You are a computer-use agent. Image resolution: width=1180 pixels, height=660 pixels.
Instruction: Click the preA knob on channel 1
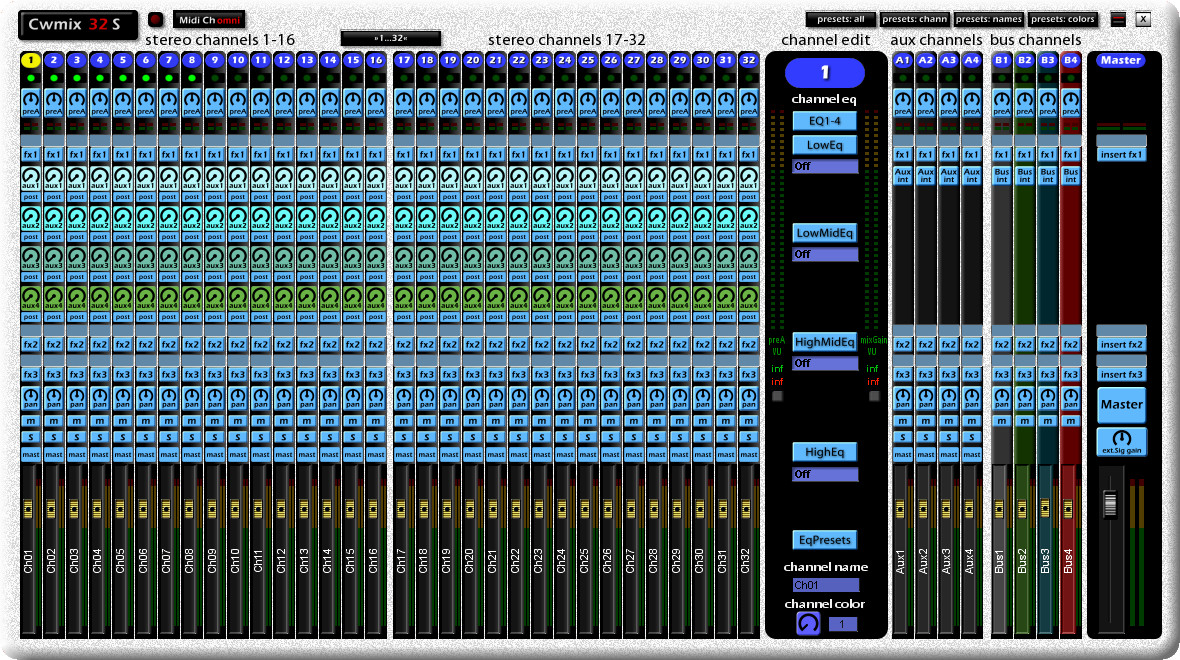point(29,100)
